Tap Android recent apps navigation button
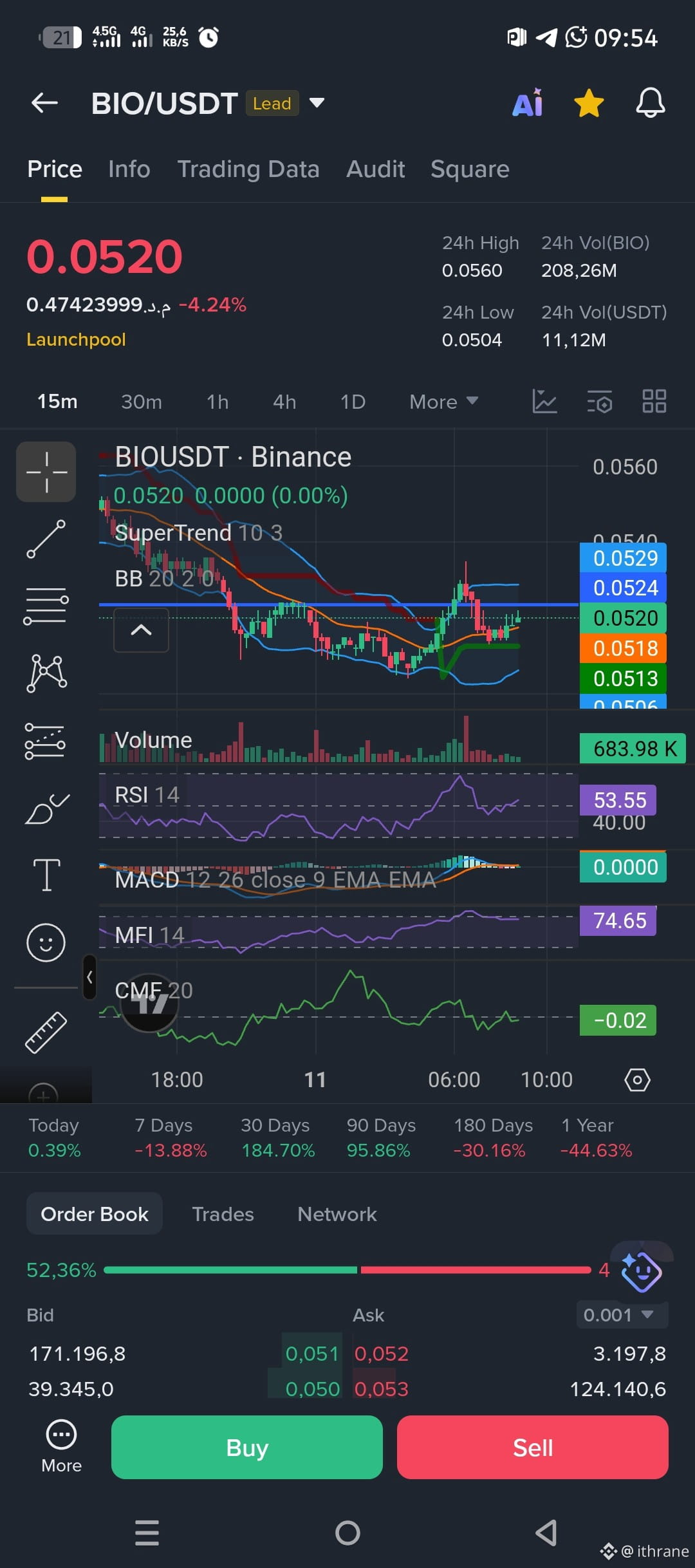Viewport: 695px width, 1568px height. click(x=147, y=1533)
